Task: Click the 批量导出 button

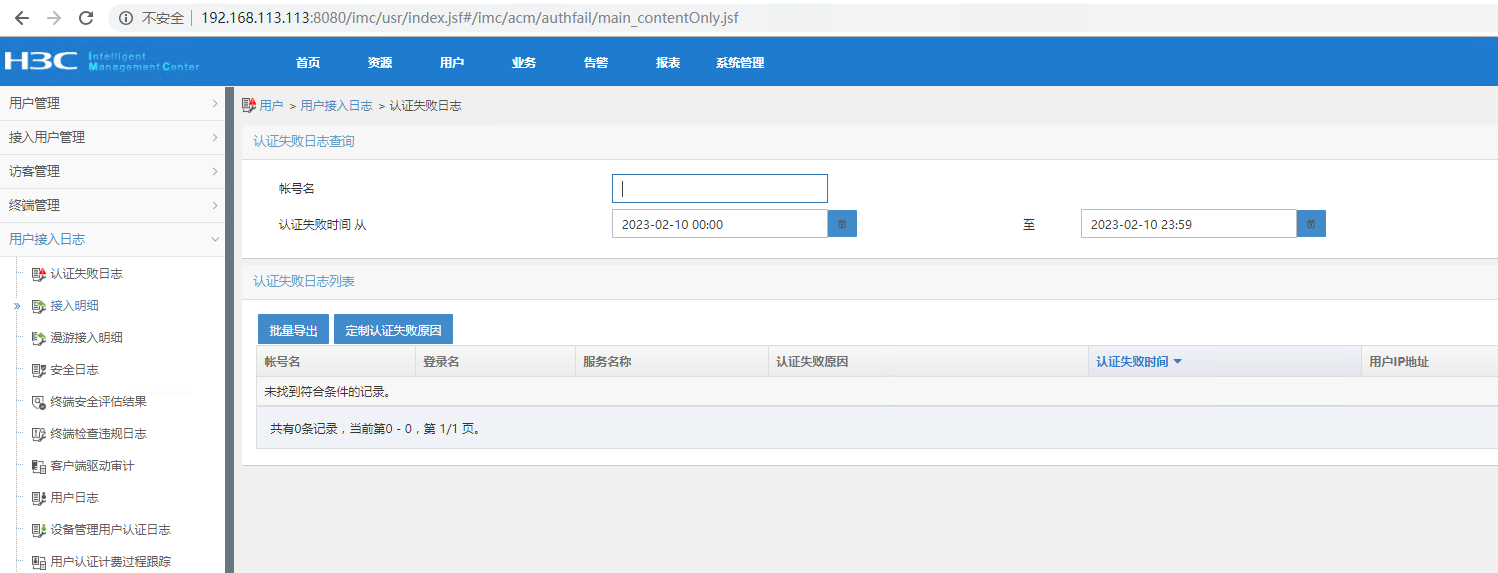Action: point(294,330)
